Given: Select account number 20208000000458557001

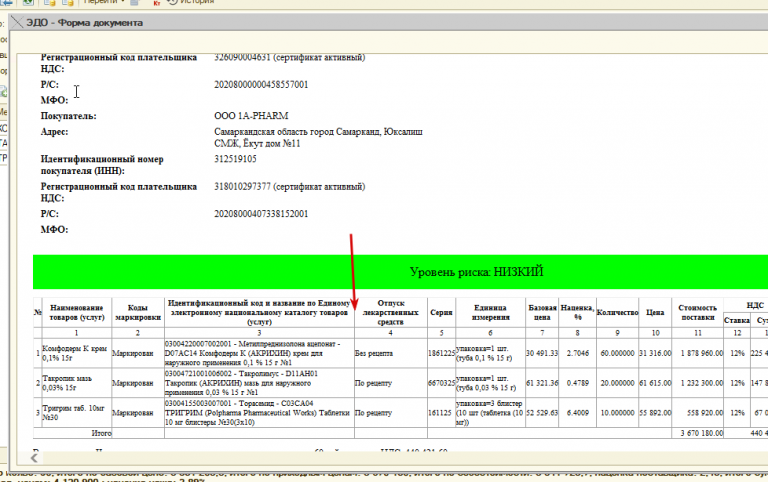Looking at the screenshot, I should coord(261,85).
